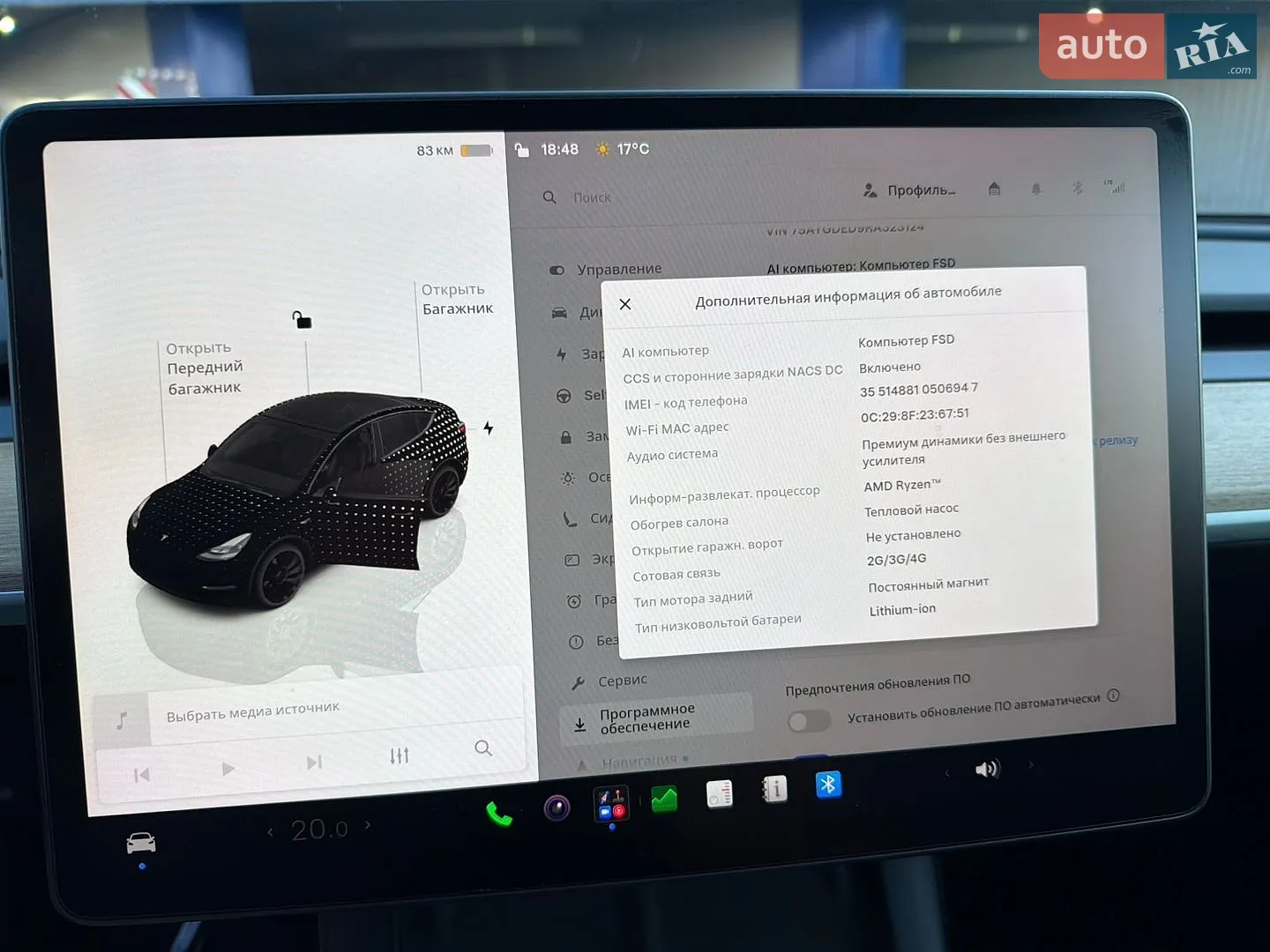The height and width of the screenshot is (952, 1270).
Task: Tap the LTE signal strength icon
Action: pos(1115,186)
